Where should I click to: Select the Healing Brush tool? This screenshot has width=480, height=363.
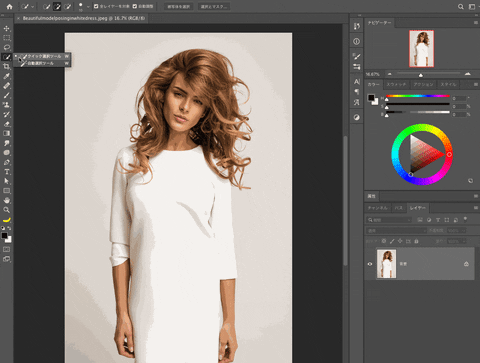coord(7,86)
